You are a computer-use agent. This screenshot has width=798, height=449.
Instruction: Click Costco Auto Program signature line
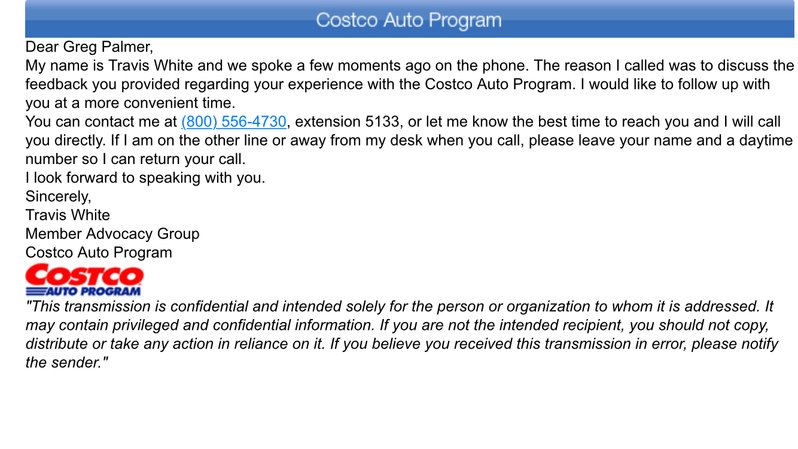pyautogui.click(x=99, y=252)
